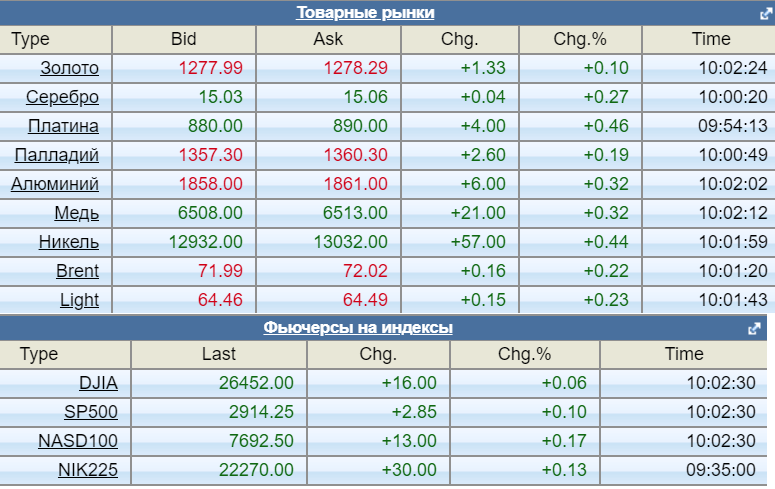The width and height of the screenshot is (775, 489).
Task: Click the Никель link
Action: (x=69, y=242)
